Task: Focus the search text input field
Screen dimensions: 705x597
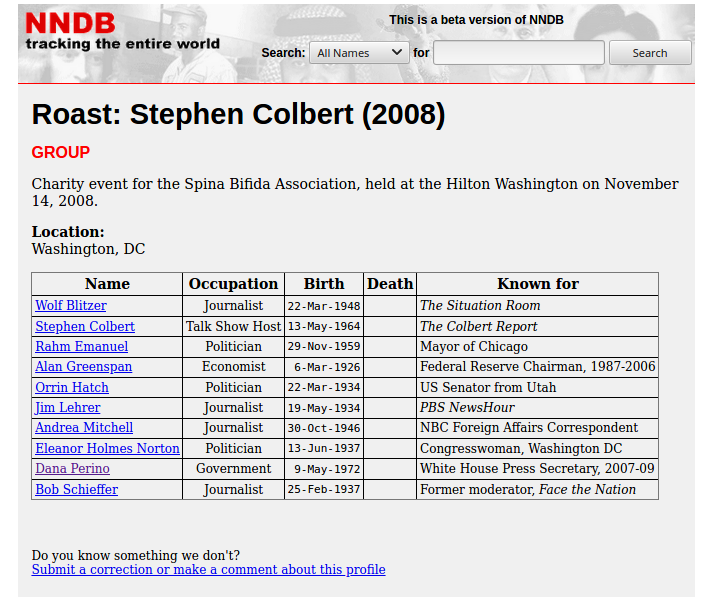Action: coord(518,53)
